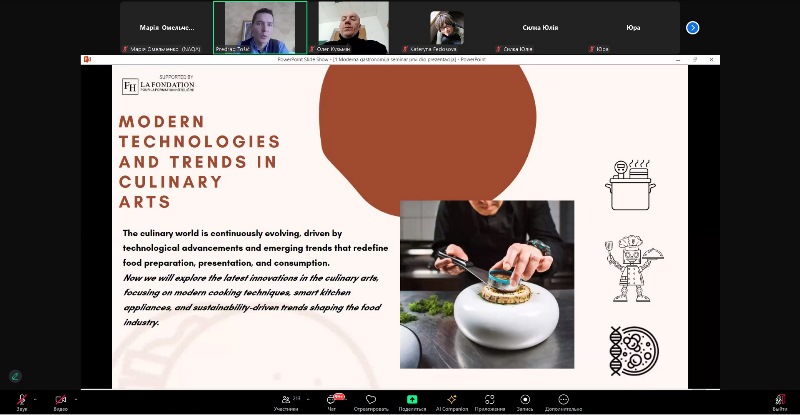Viewport: 800px width, 415px height.
Task: Click the steaming cooking pot icon
Action: pos(630,185)
